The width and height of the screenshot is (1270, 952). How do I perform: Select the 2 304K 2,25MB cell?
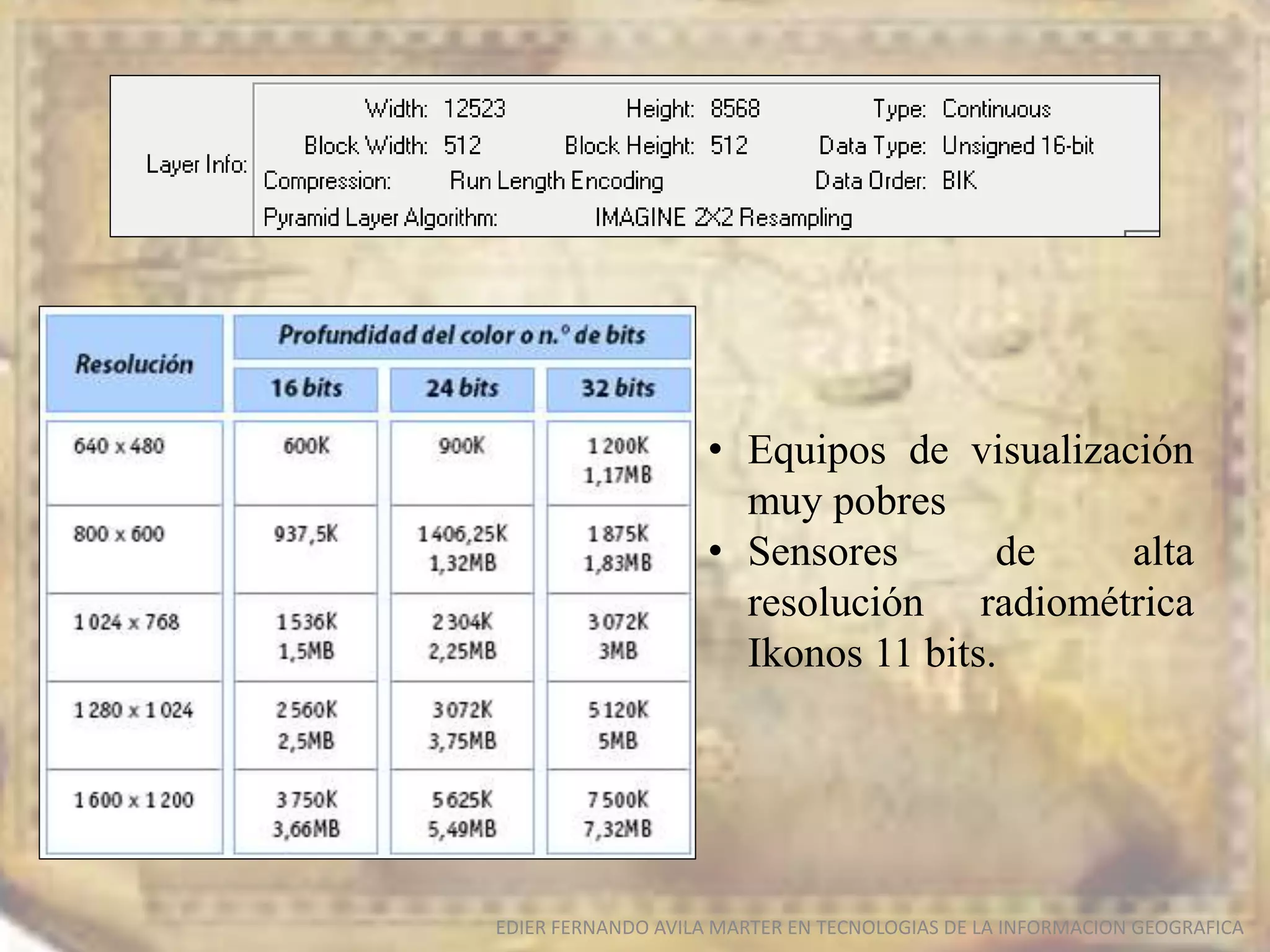pyautogui.click(x=462, y=638)
